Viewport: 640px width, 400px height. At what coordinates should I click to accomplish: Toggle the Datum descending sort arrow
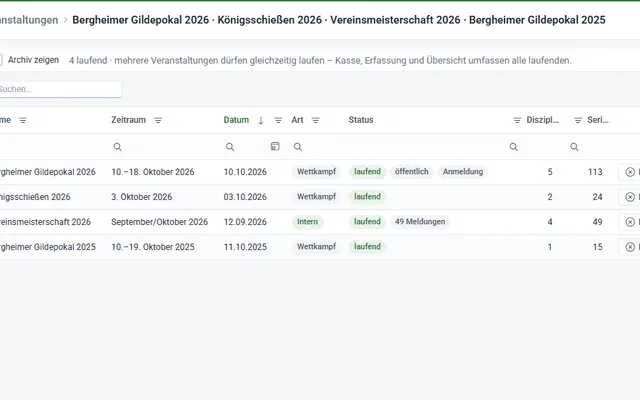[261, 120]
